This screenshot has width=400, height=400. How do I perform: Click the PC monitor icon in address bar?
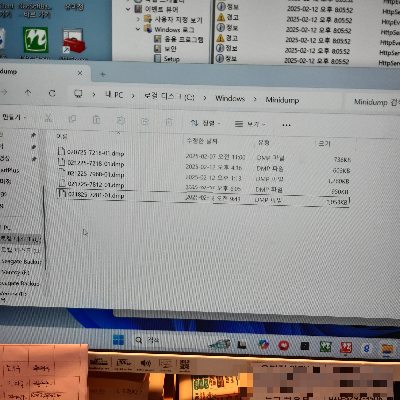pyautogui.click(x=78, y=94)
